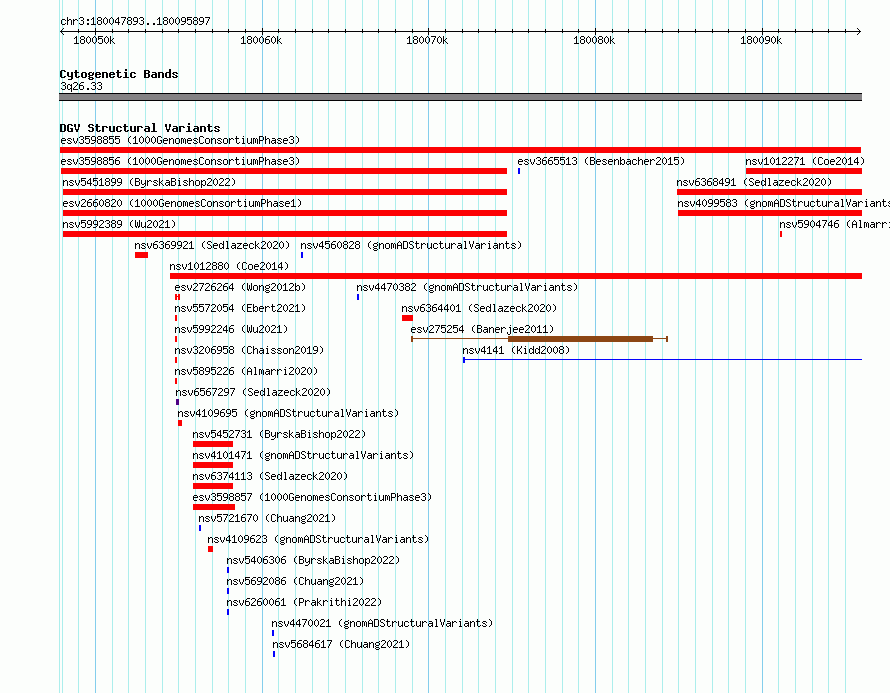Open nsv1012880 (Coe2014) label

[229, 266]
